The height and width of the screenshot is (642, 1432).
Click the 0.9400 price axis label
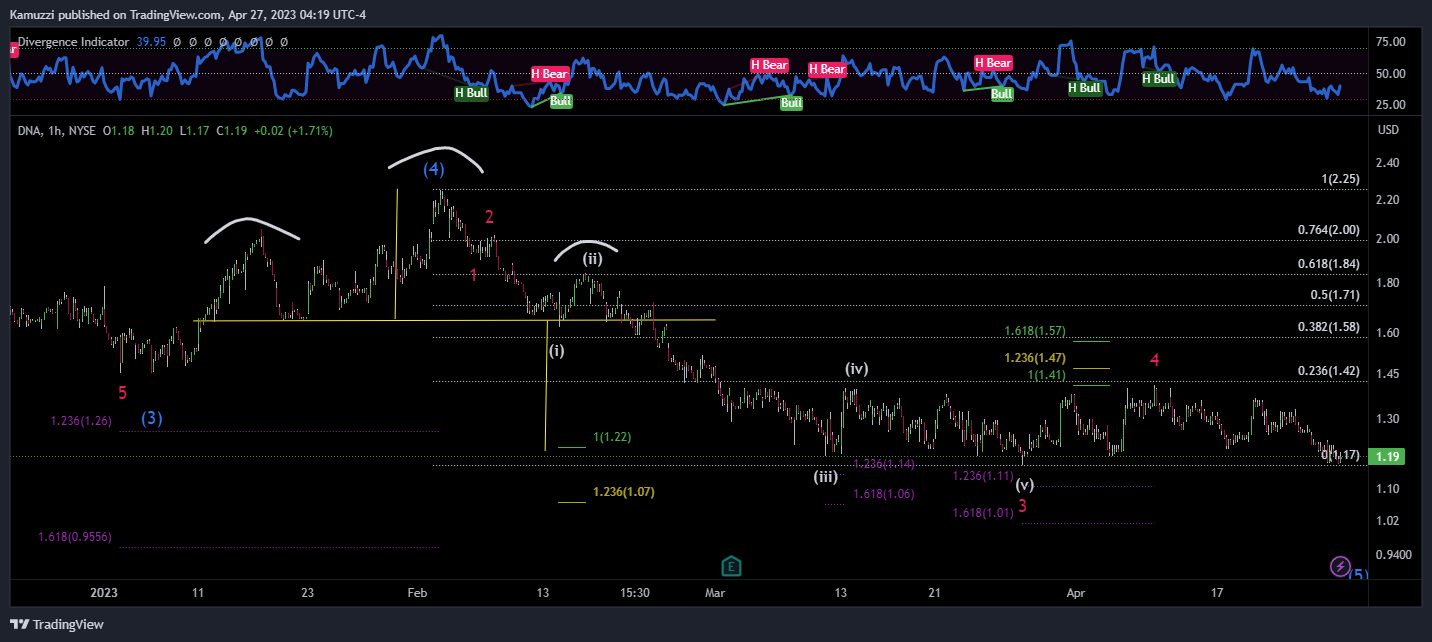point(1391,555)
